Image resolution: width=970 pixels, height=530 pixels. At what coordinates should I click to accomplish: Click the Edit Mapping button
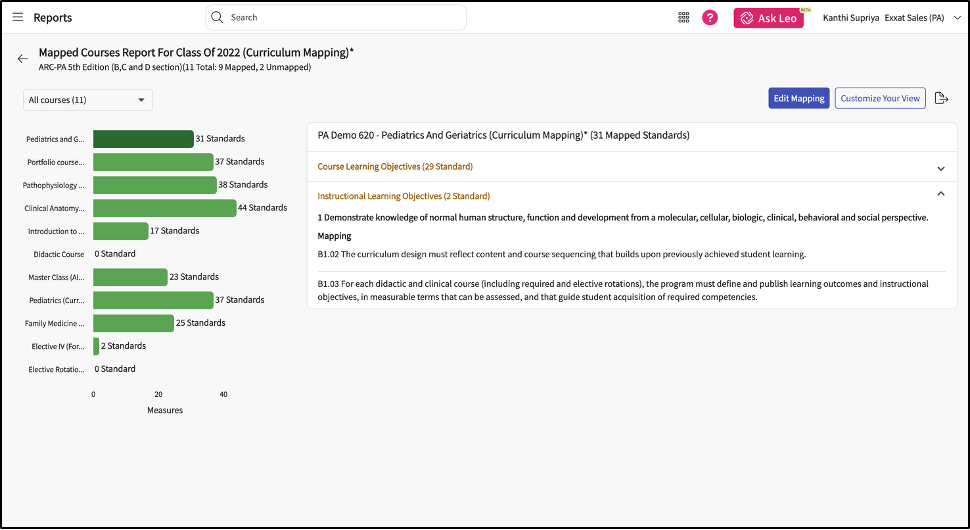(799, 98)
